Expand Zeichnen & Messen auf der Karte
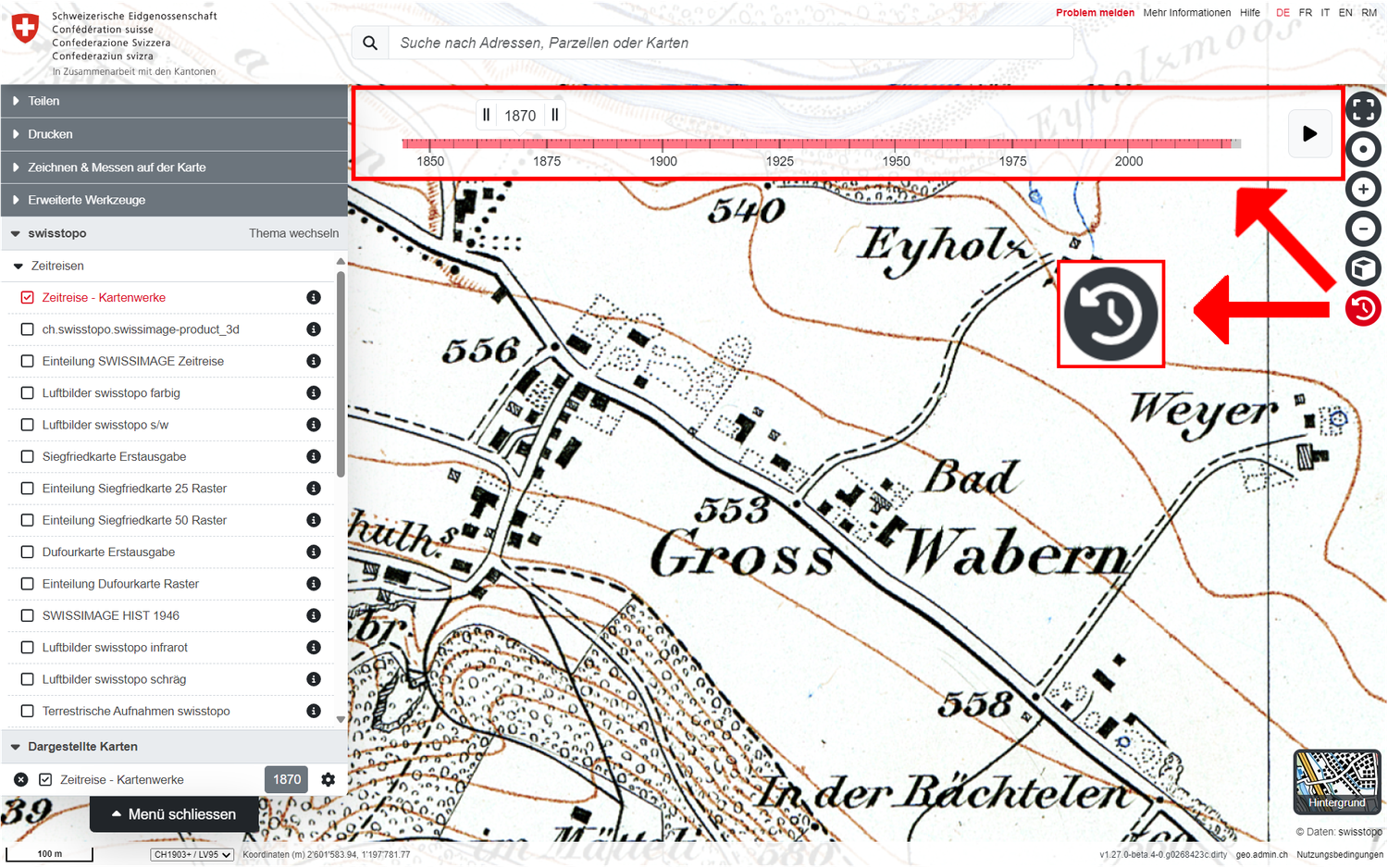Screen dimensions: 1388x868 [x=117, y=167]
